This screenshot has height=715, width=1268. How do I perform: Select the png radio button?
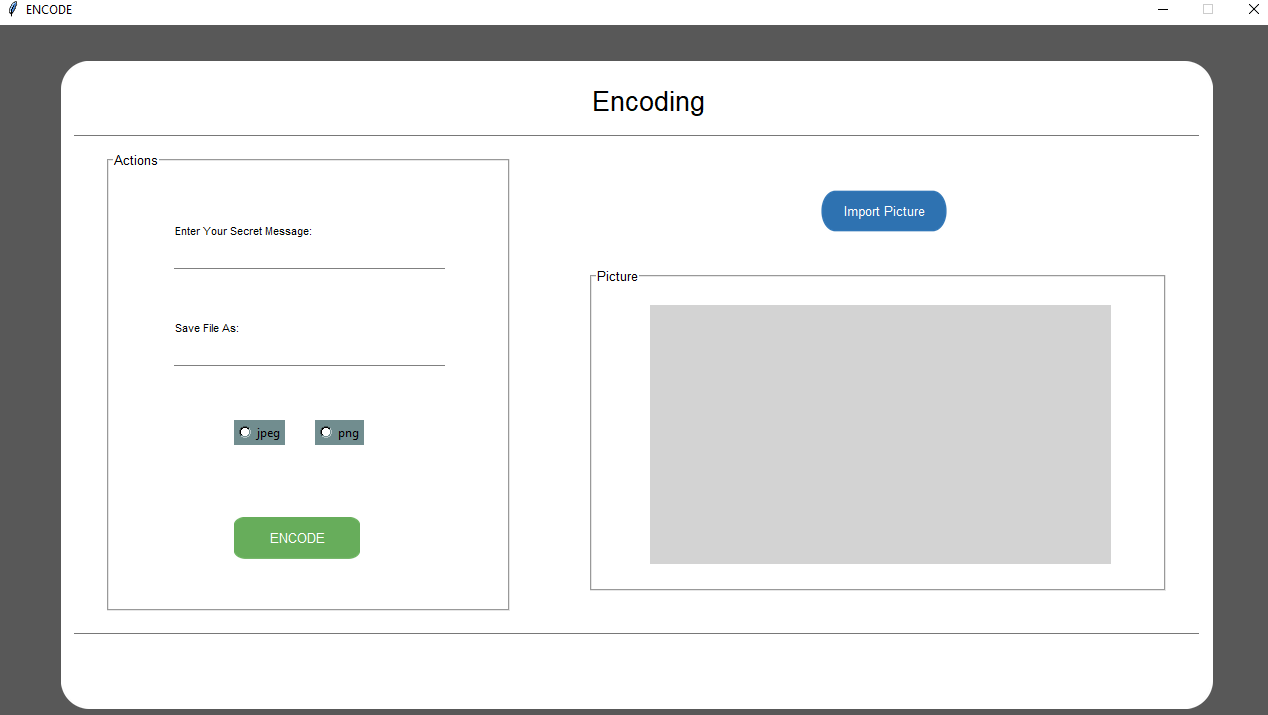point(326,432)
